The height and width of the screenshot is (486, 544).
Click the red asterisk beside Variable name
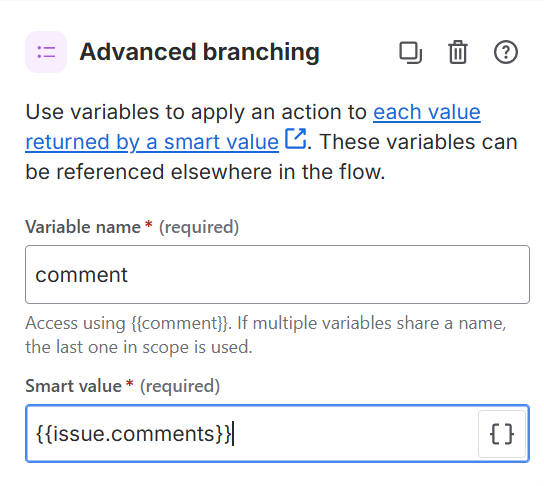tap(148, 224)
